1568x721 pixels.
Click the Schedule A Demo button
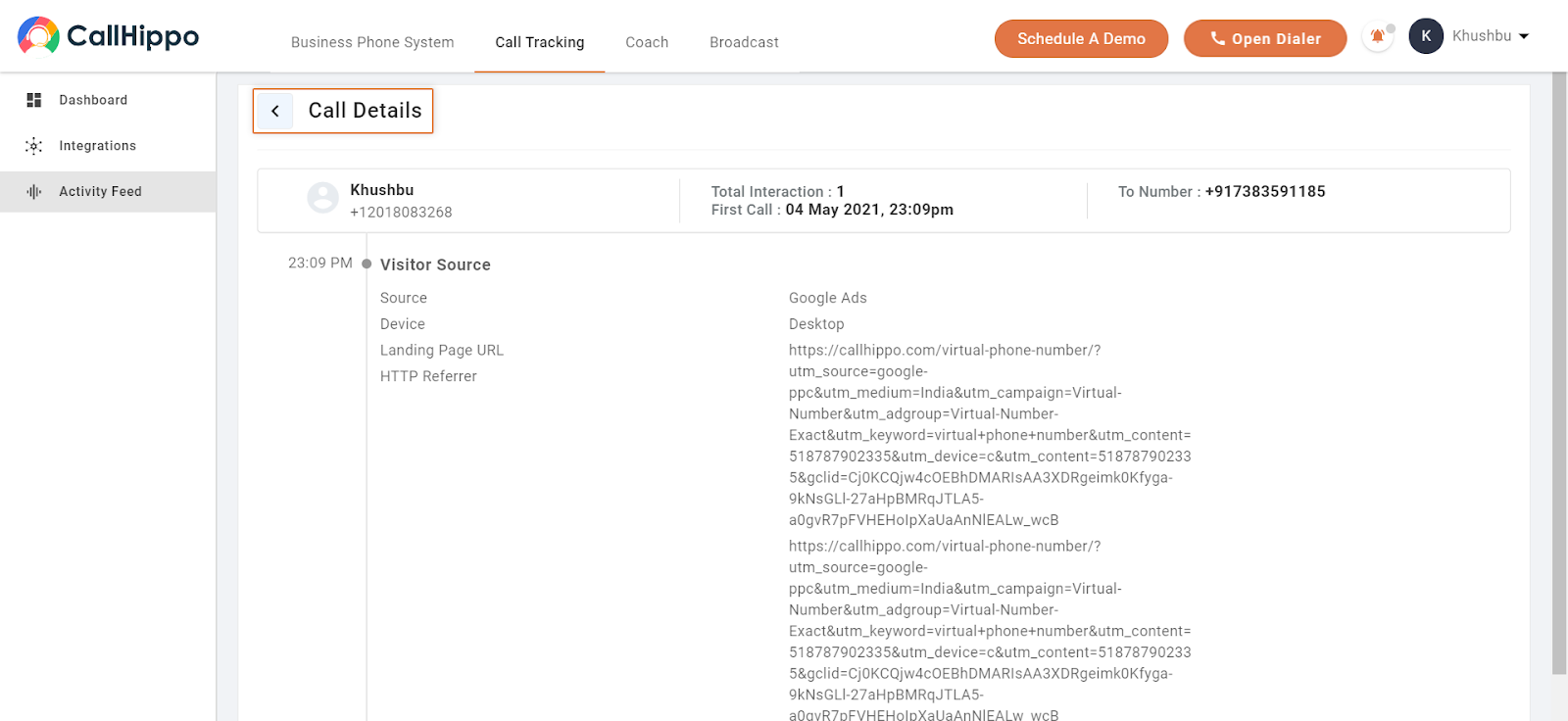pyautogui.click(x=1081, y=39)
